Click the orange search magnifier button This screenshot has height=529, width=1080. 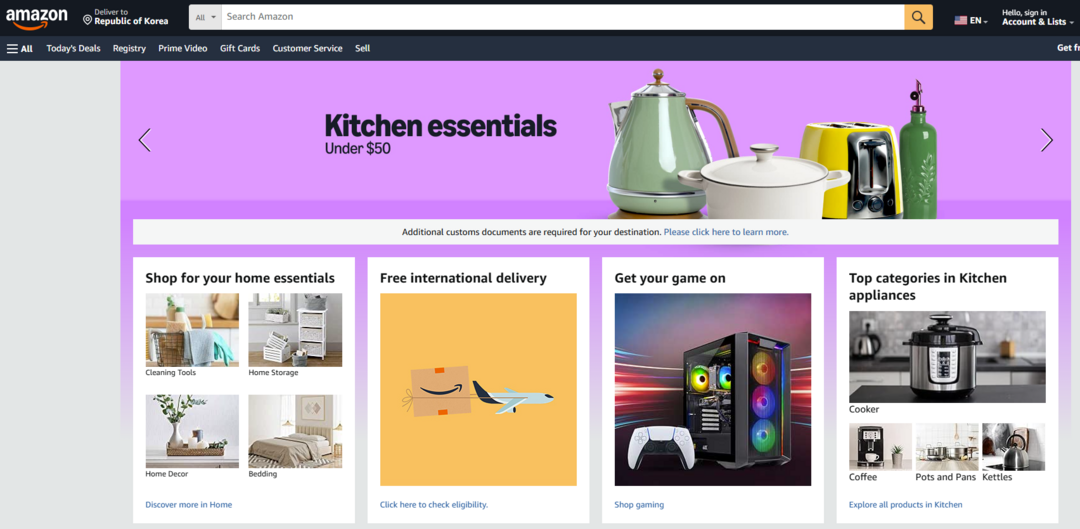click(918, 17)
